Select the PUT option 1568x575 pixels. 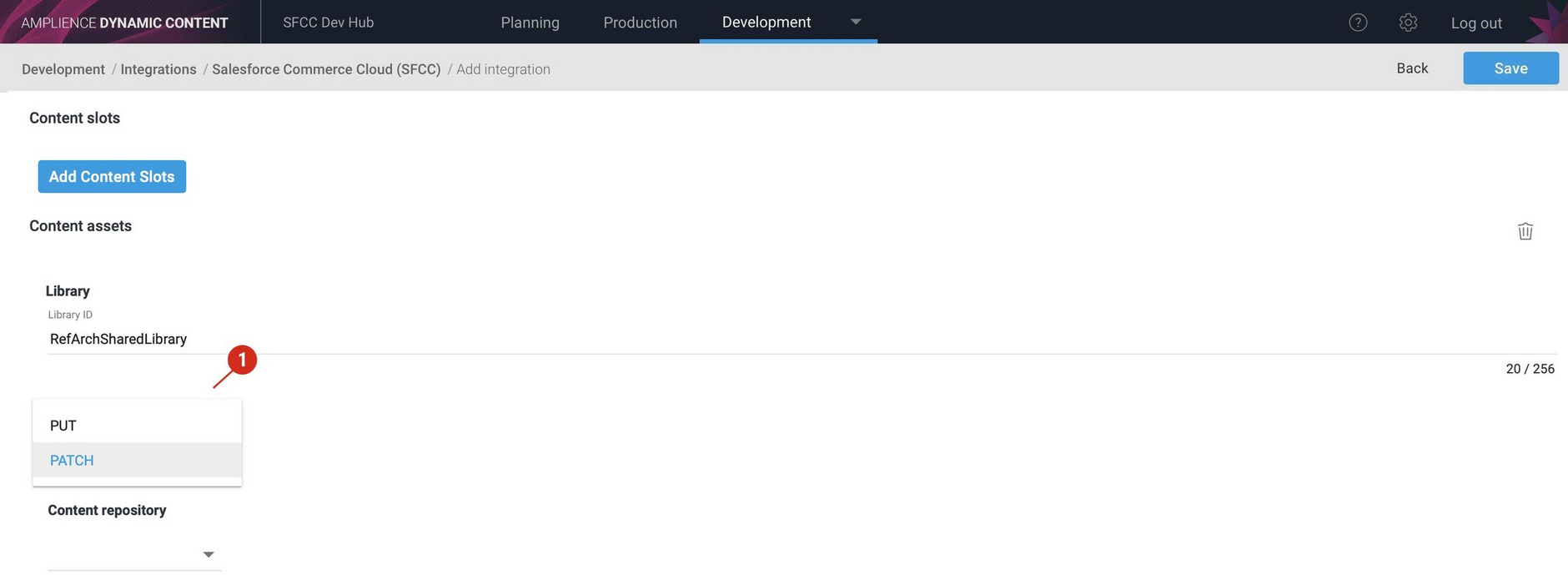click(137, 426)
